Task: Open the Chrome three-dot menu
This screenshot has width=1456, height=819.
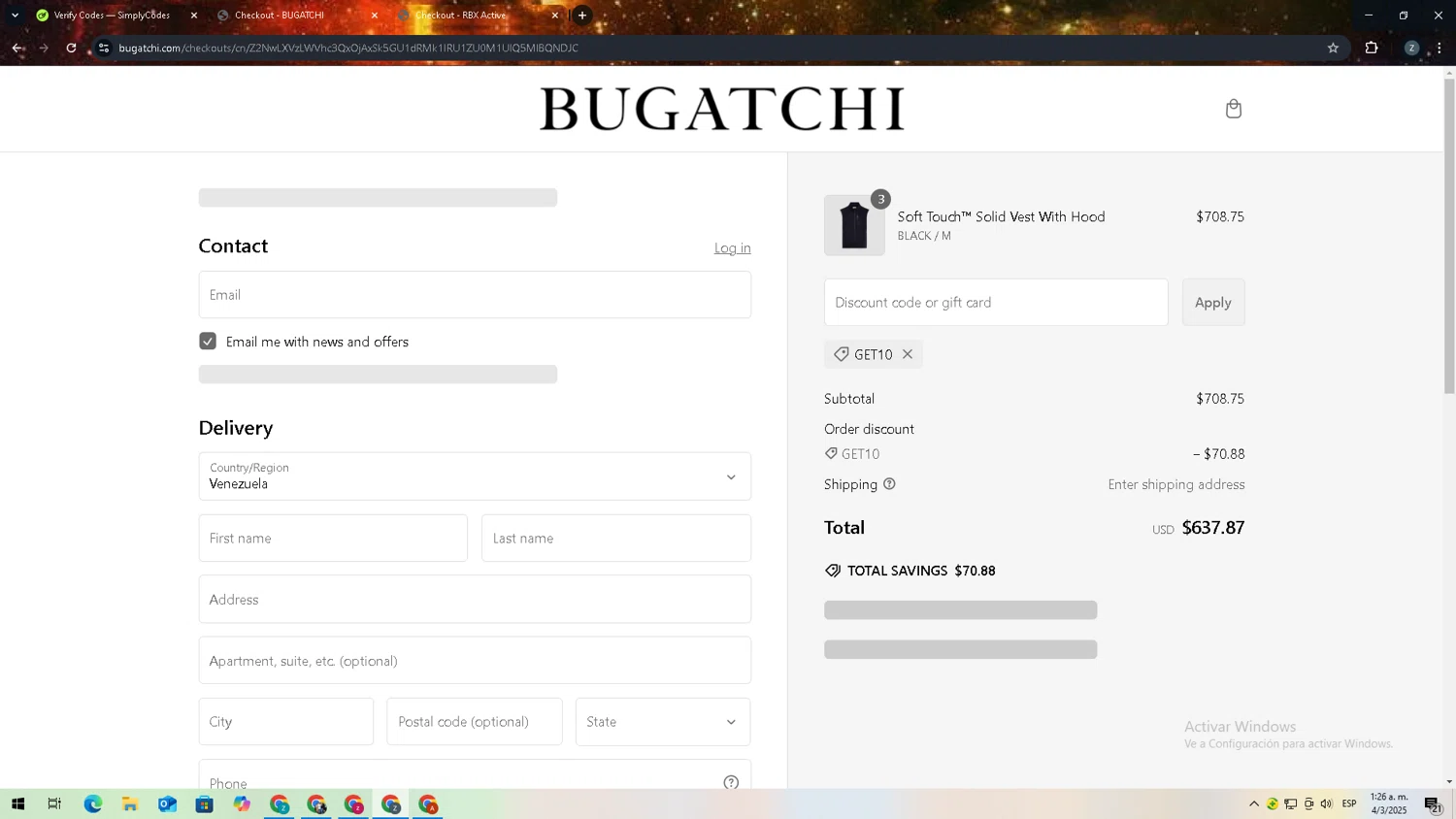Action: pos(1439,48)
